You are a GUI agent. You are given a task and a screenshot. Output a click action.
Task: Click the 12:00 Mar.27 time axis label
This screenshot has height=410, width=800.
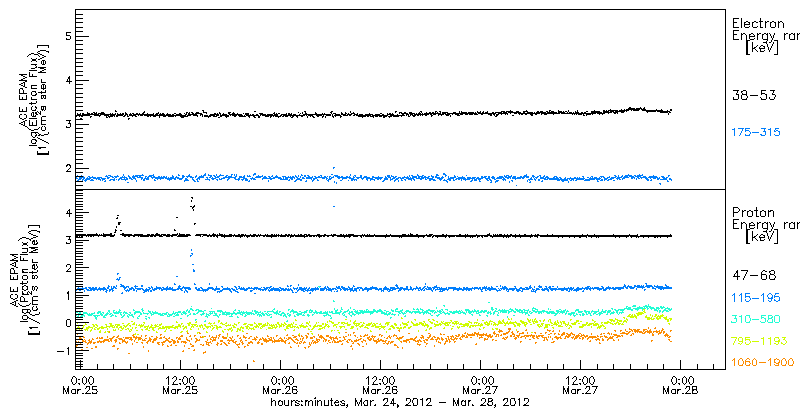(581, 386)
